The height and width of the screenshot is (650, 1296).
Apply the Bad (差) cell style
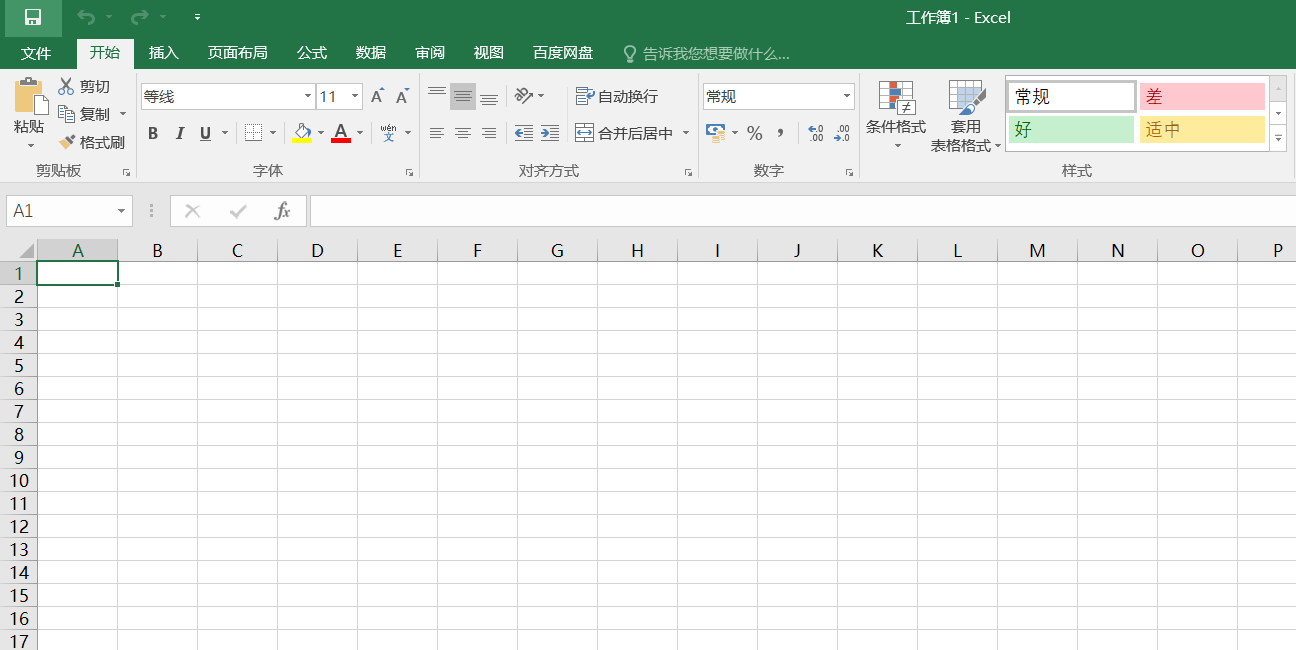[x=1202, y=97]
